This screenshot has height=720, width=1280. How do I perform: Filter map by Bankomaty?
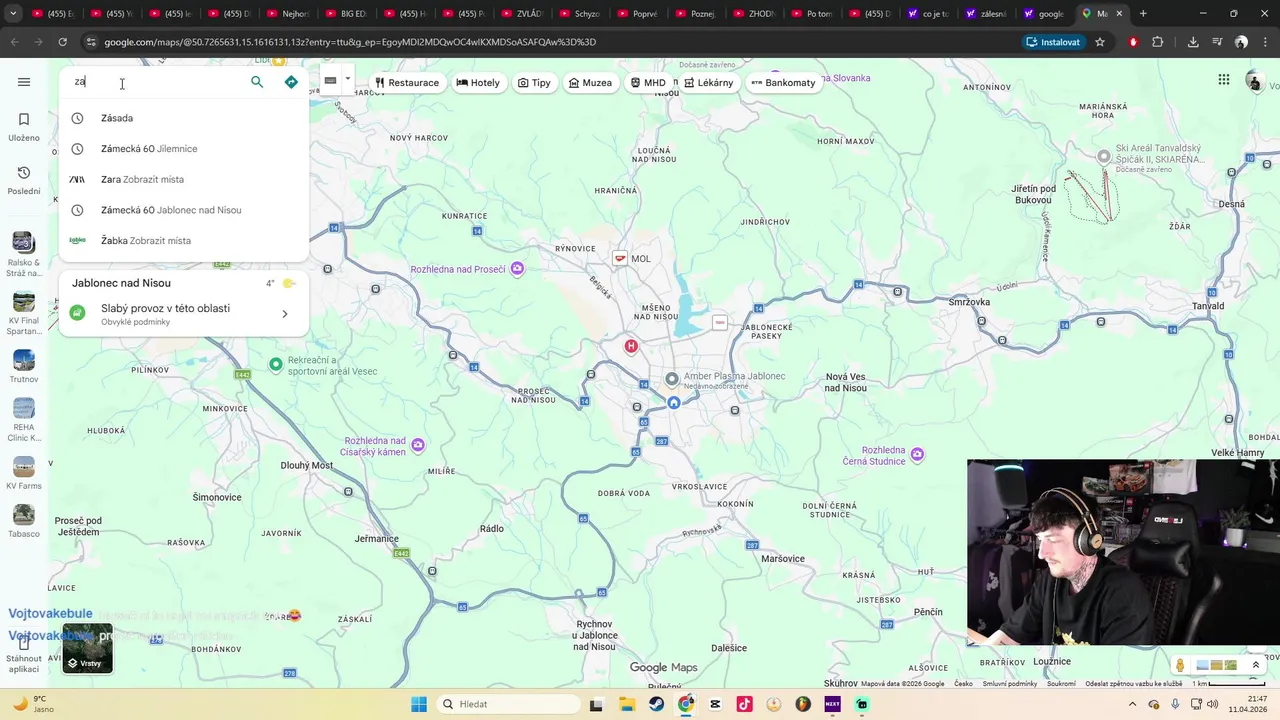783,83
